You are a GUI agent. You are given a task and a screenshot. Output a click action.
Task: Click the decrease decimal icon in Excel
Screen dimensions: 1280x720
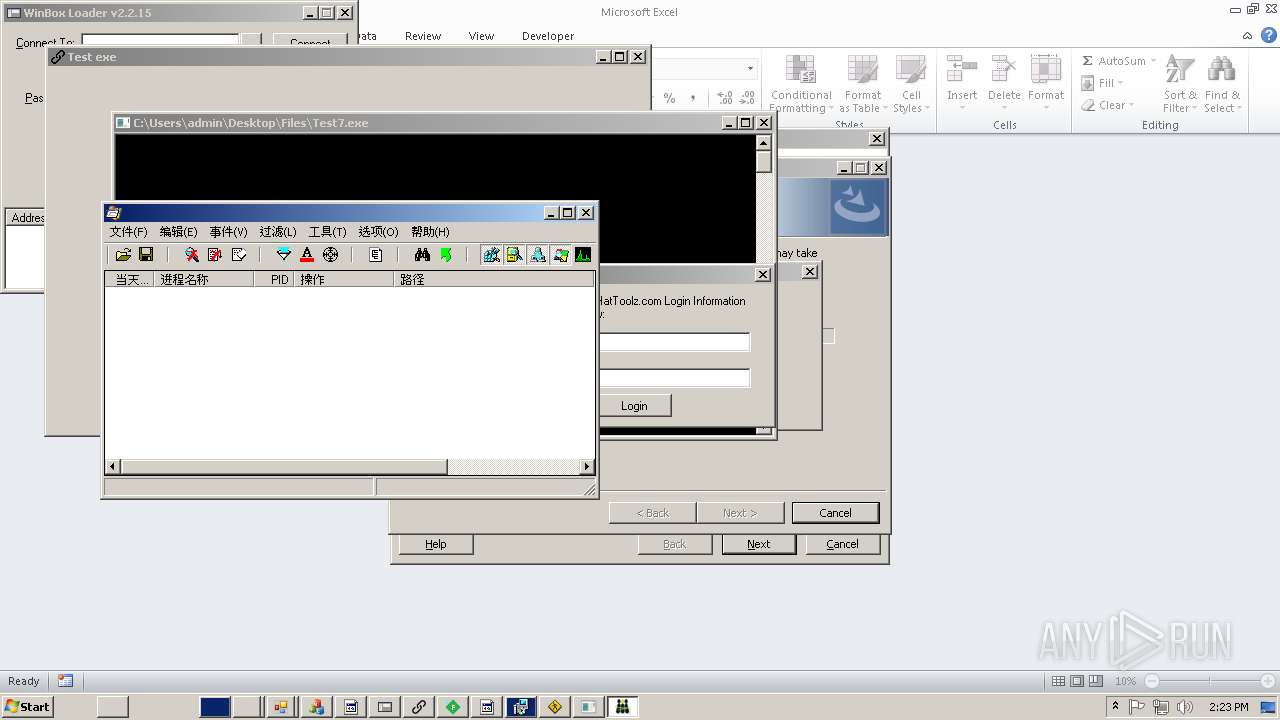(x=747, y=98)
